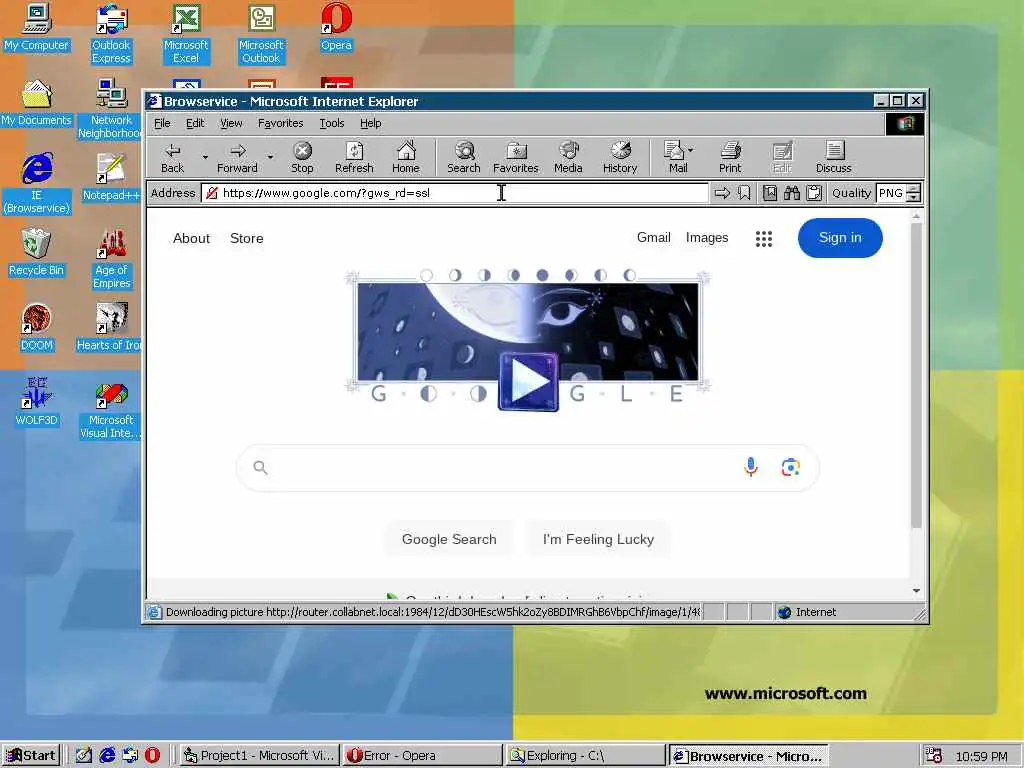
Task: Open the Notepad++ desktop icon
Action: [x=111, y=178]
